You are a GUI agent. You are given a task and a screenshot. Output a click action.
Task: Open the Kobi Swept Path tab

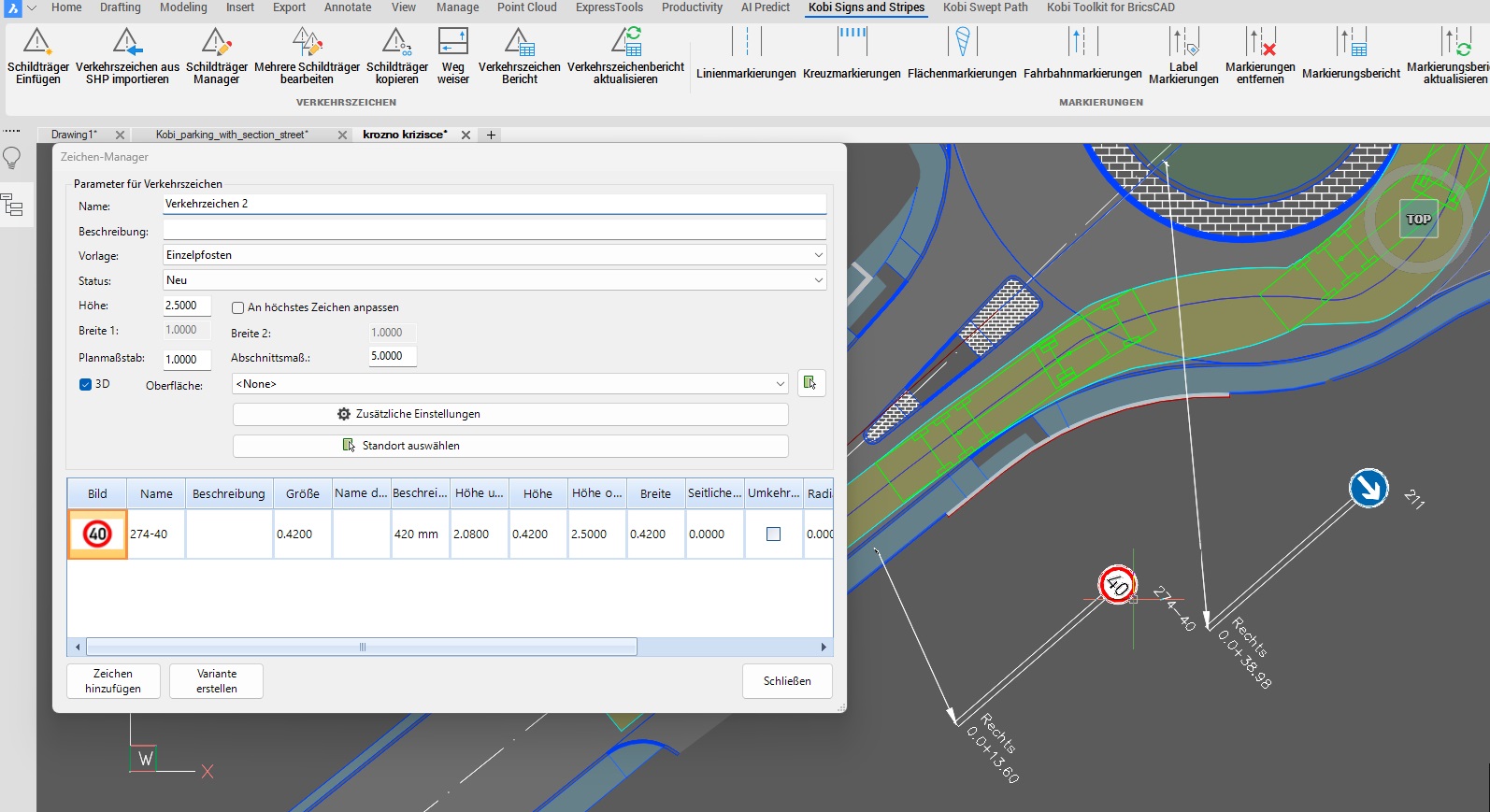coord(985,7)
